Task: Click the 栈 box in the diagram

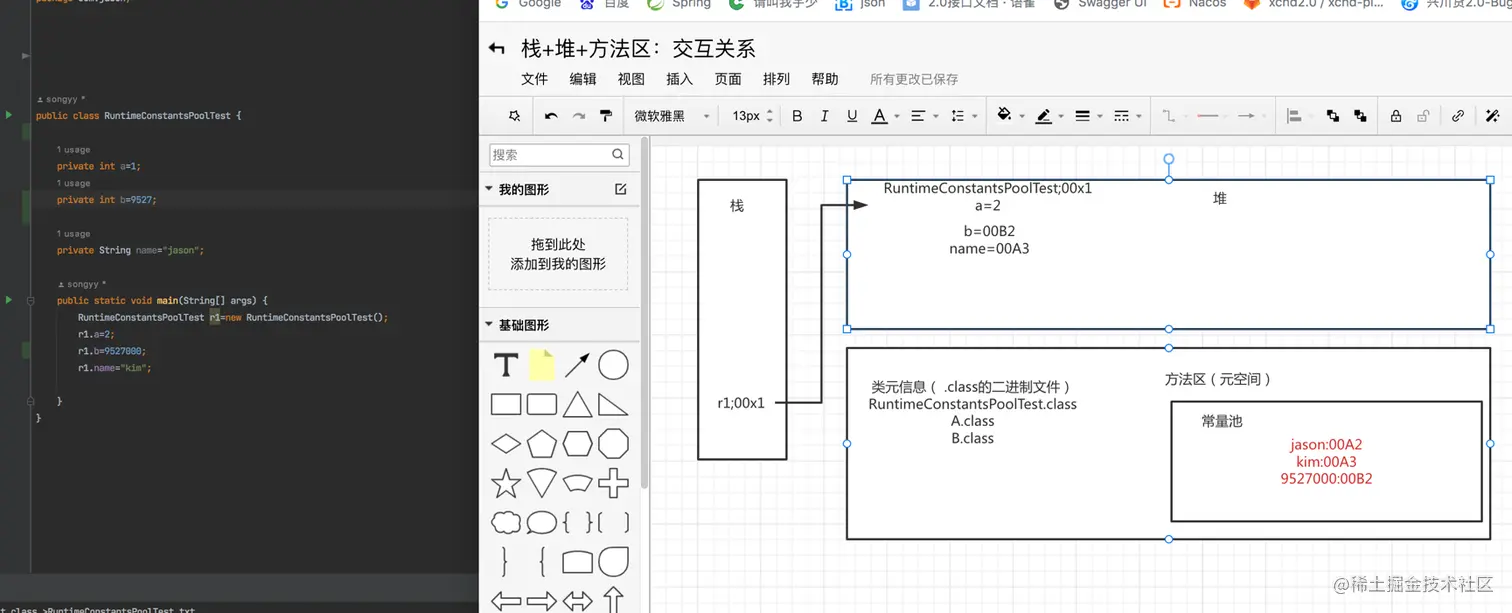Action: [742, 319]
